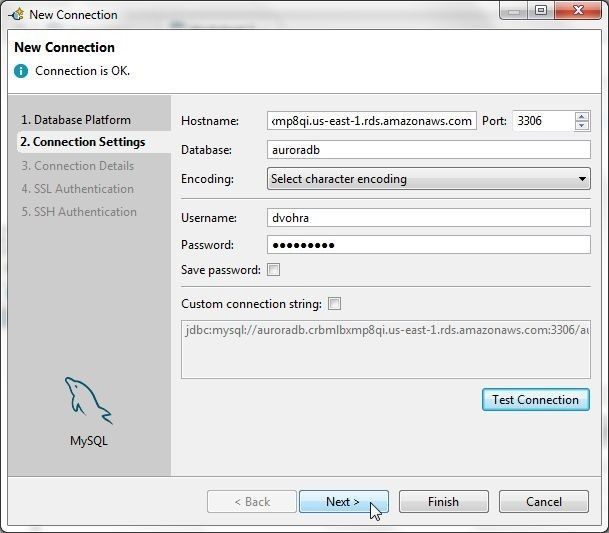Tick the Custom connection string checkbox
The image size is (609, 533).
pos(334,303)
